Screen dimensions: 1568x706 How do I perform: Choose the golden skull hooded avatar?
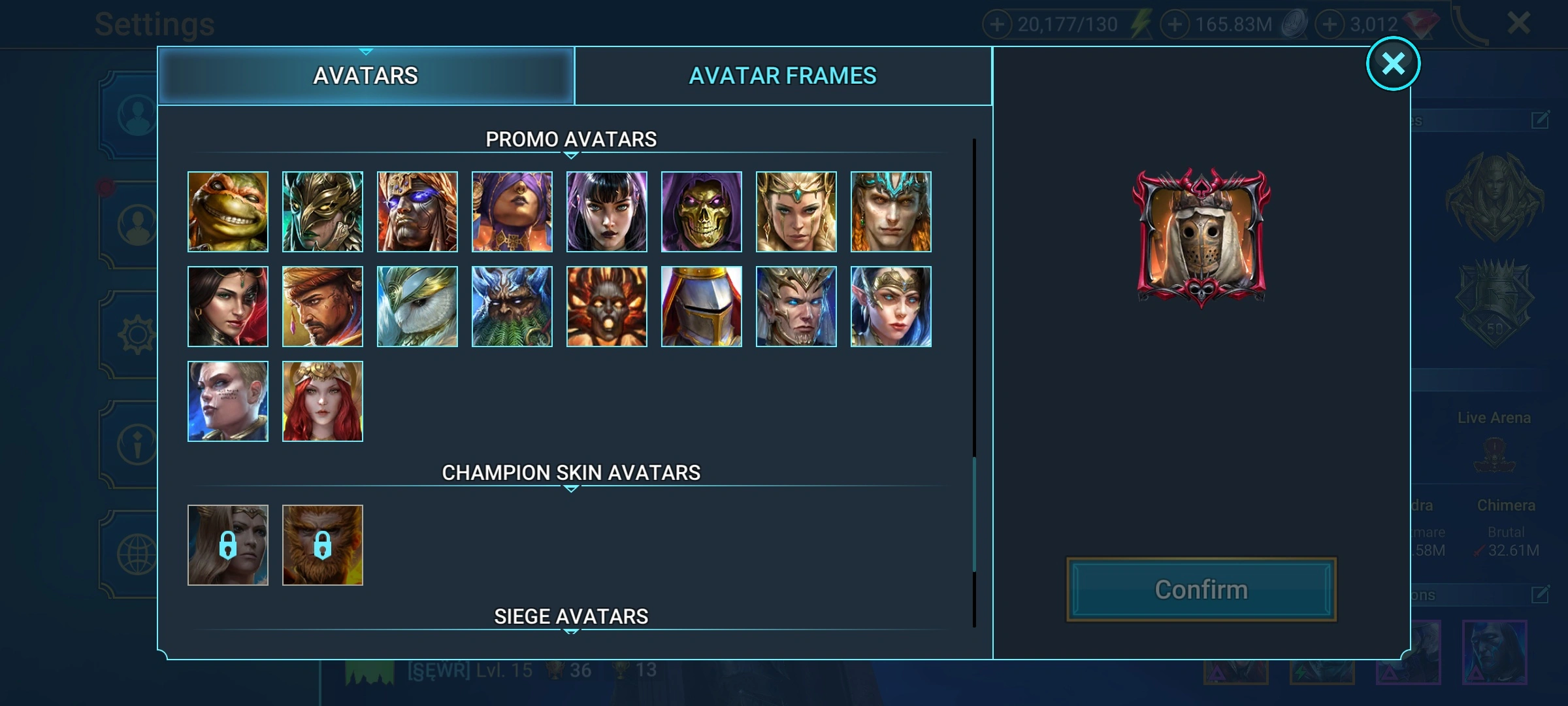click(x=701, y=212)
